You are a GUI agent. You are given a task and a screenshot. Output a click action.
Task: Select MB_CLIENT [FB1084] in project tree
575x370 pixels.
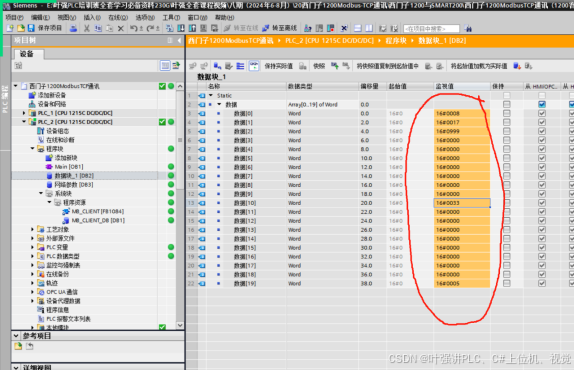98,211
